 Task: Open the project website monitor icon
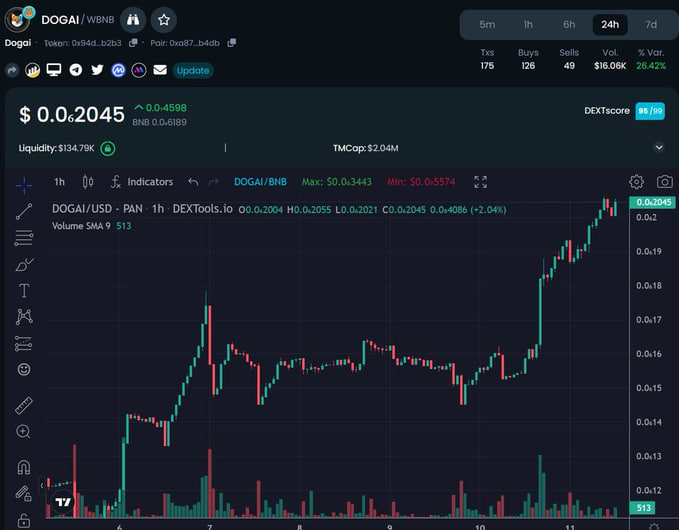click(x=54, y=70)
